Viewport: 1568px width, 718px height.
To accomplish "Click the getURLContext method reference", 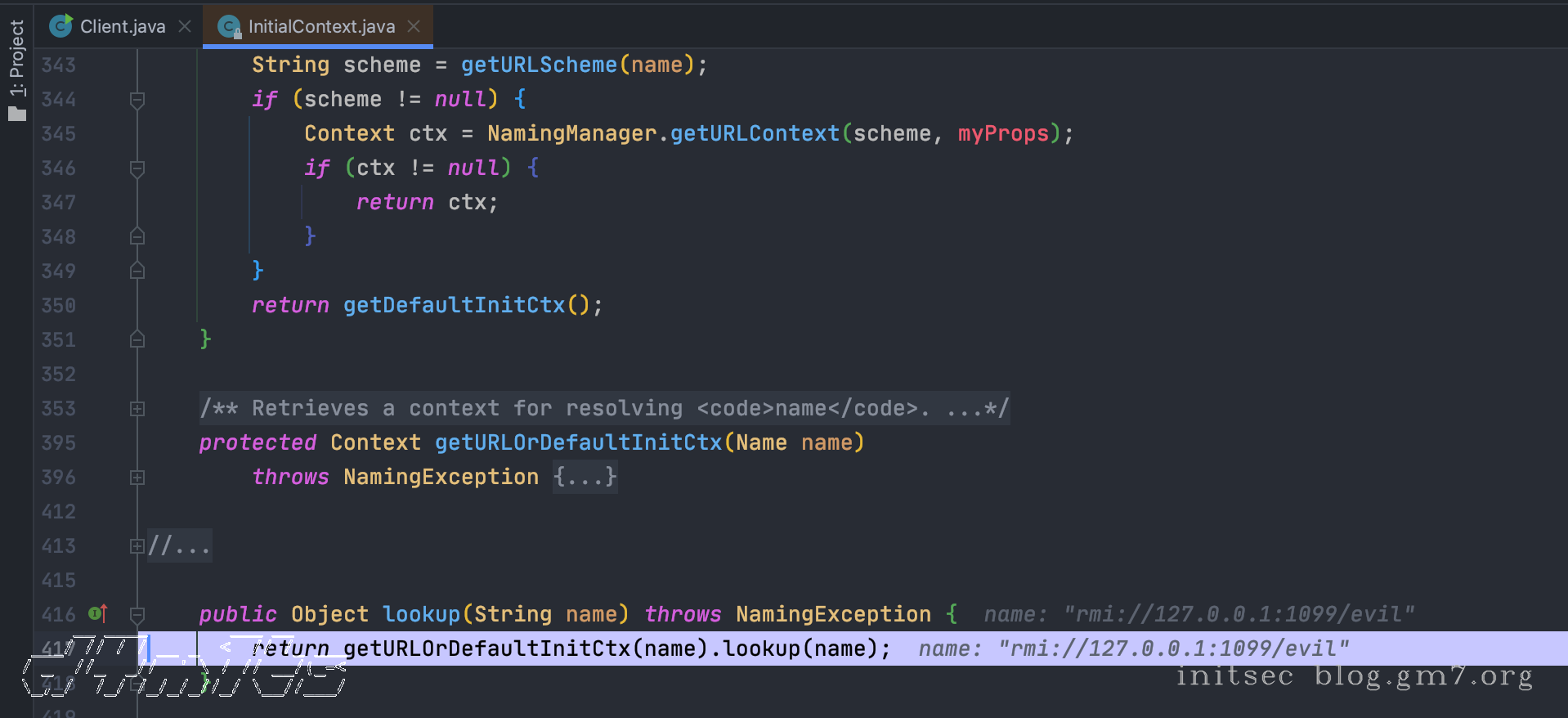I will (x=754, y=133).
